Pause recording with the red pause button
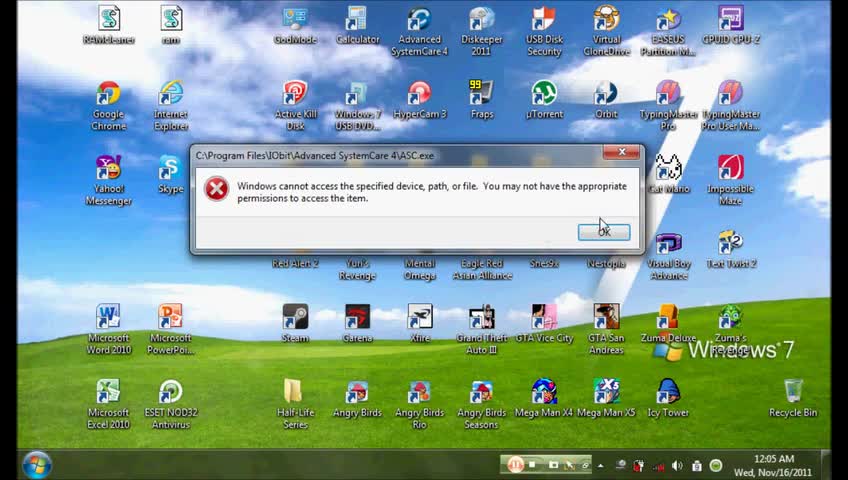Viewport: 848px width, 480px height. [515, 464]
